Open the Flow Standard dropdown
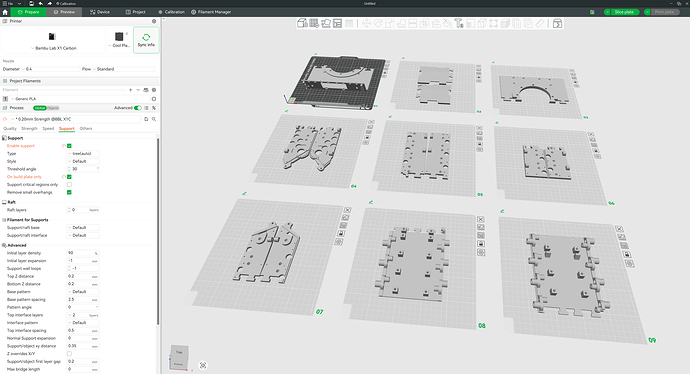 (124, 69)
